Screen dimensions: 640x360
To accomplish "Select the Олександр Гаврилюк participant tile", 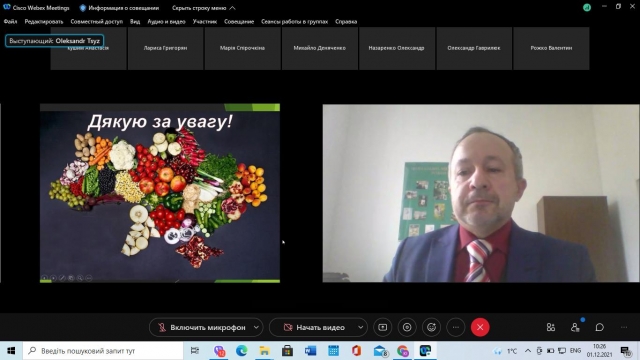I will (x=473, y=48).
